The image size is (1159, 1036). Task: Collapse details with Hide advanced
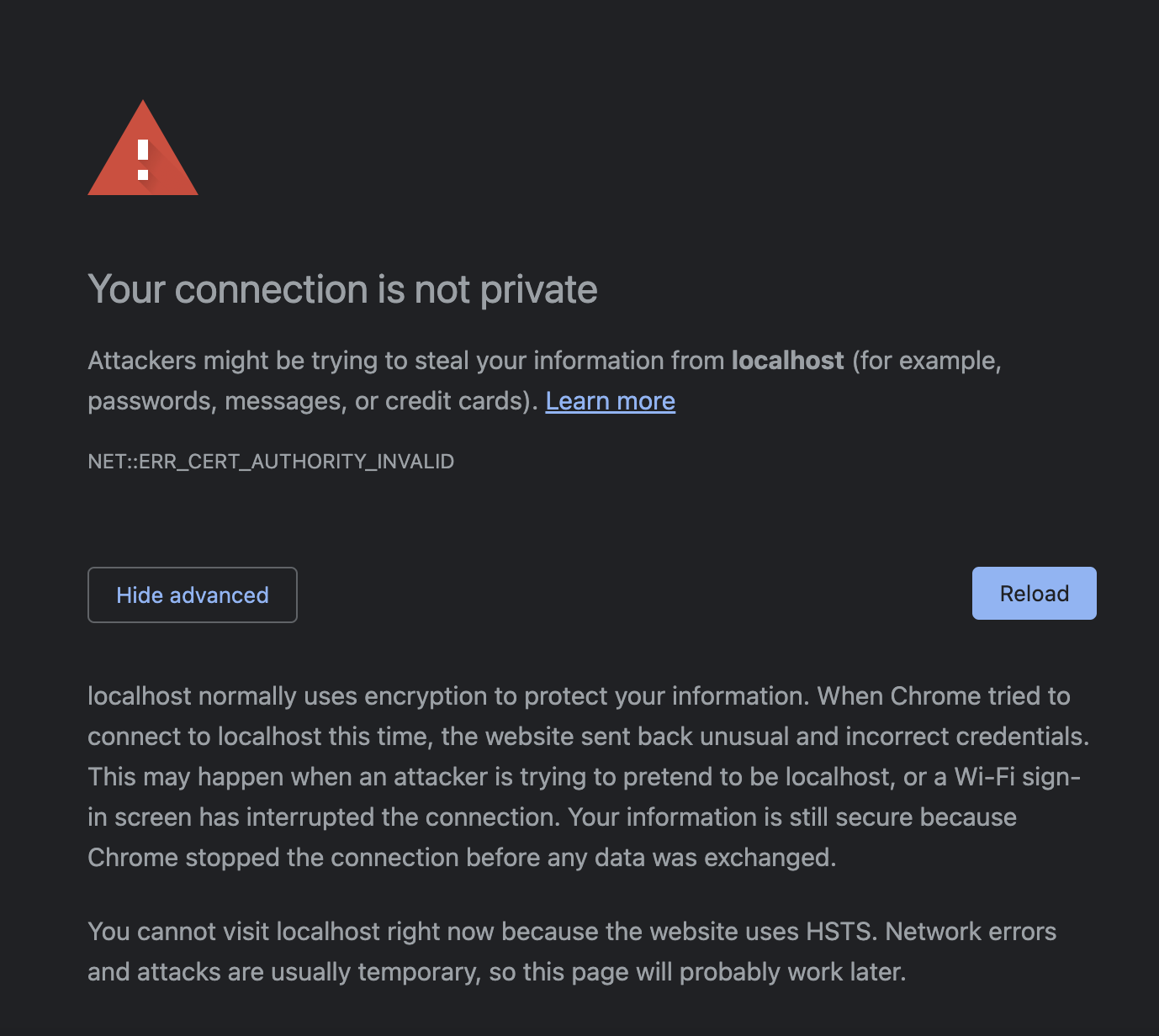pos(192,595)
